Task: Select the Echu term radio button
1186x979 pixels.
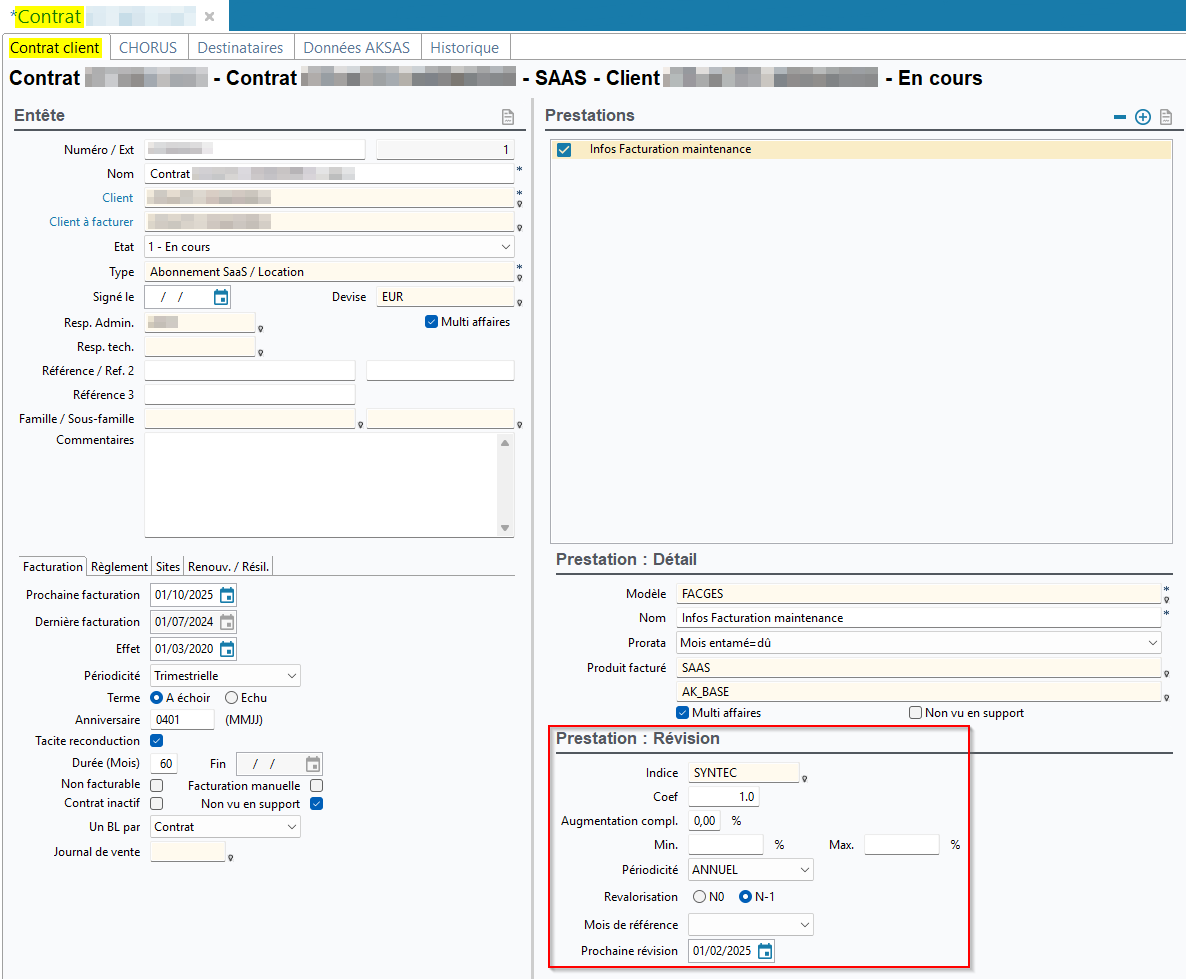Action: [x=232, y=698]
